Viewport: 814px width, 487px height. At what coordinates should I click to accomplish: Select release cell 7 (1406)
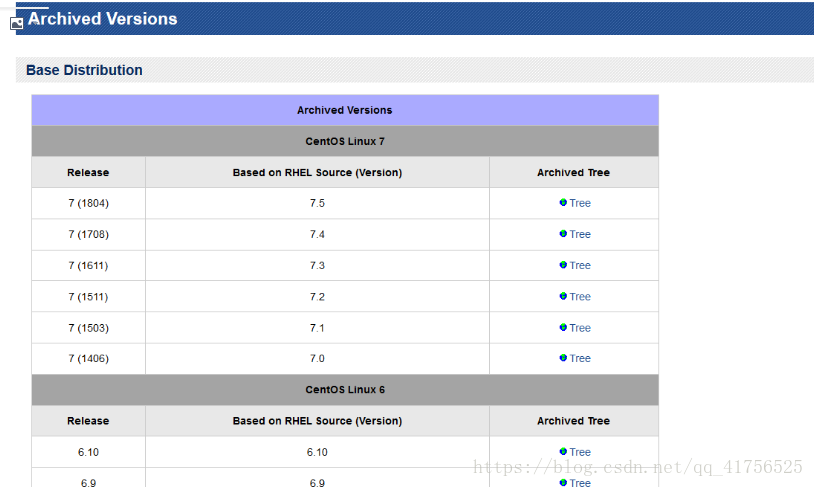tap(88, 358)
